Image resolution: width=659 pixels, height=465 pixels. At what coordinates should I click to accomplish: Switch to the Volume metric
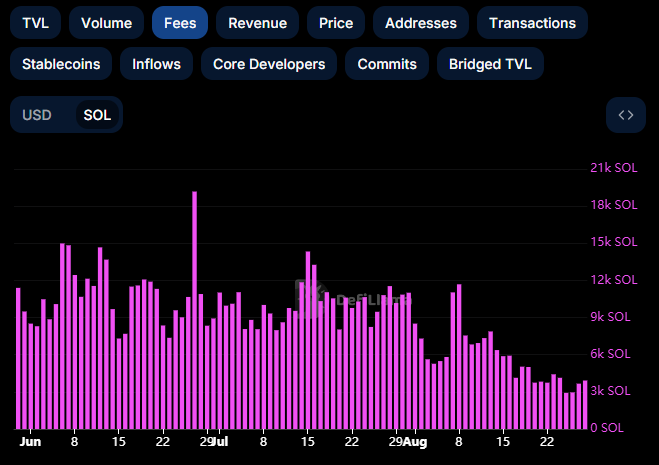point(106,22)
